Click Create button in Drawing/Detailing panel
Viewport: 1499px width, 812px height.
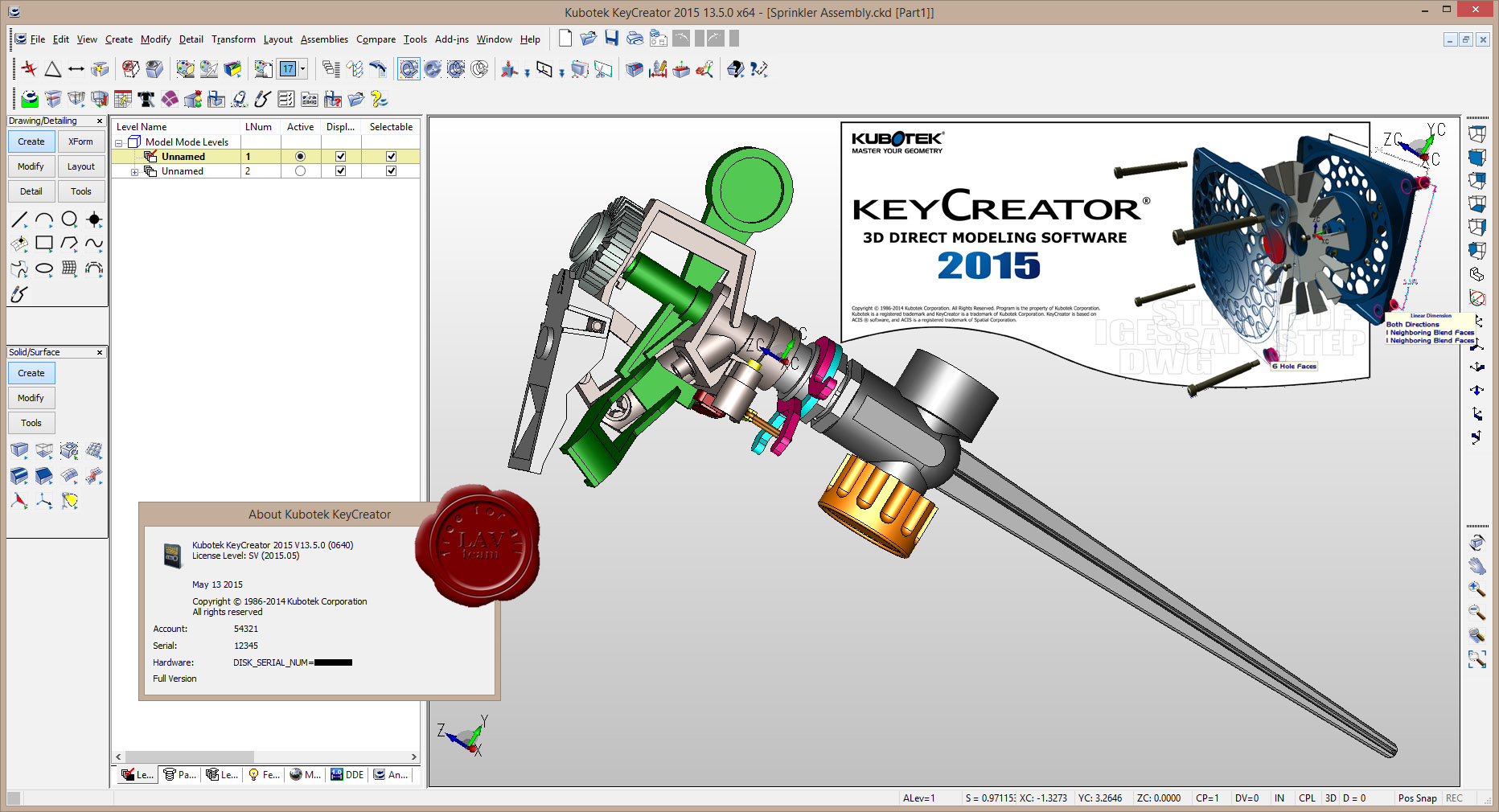(x=31, y=141)
